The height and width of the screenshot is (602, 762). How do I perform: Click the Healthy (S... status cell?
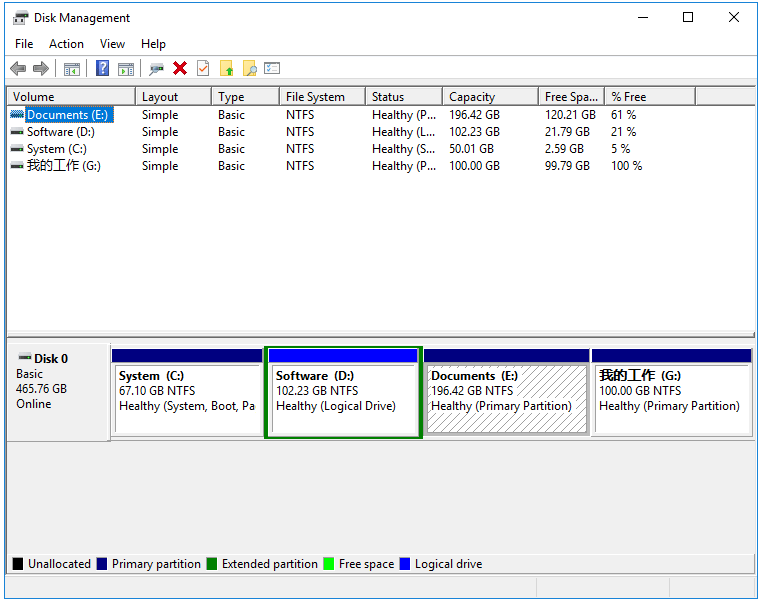click(x=403, y=149)
